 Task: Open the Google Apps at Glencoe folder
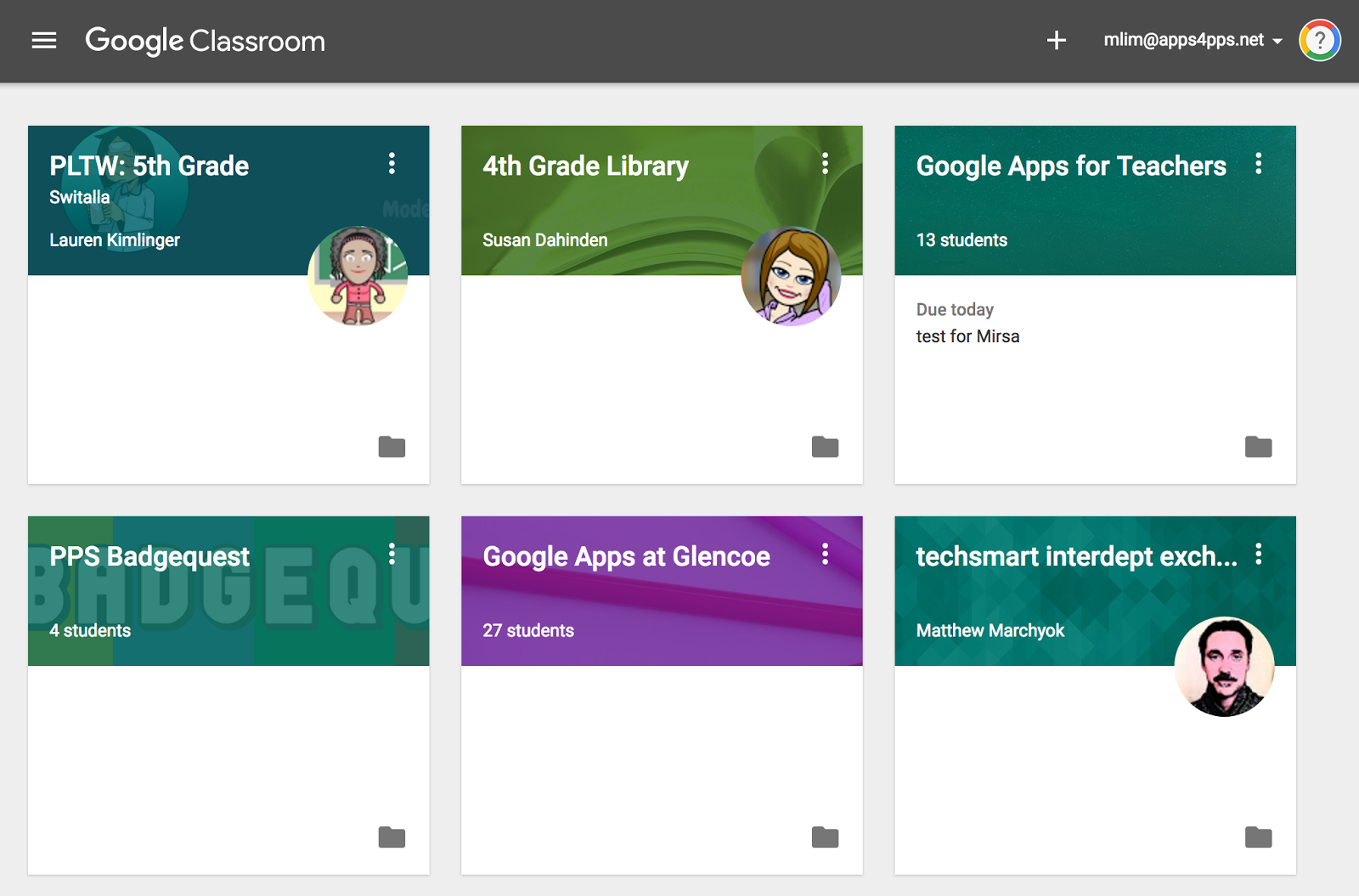[824, 837]
